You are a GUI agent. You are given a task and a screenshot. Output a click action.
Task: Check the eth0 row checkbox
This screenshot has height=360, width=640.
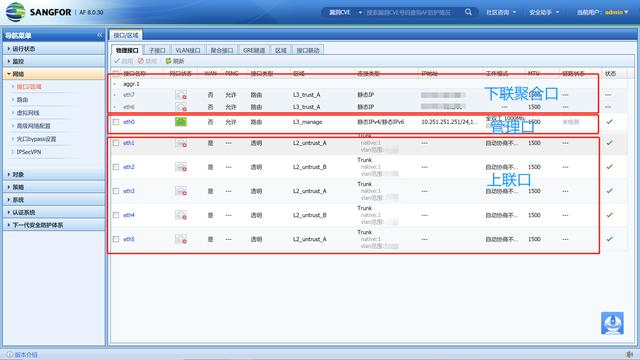[x=116, y=122]
